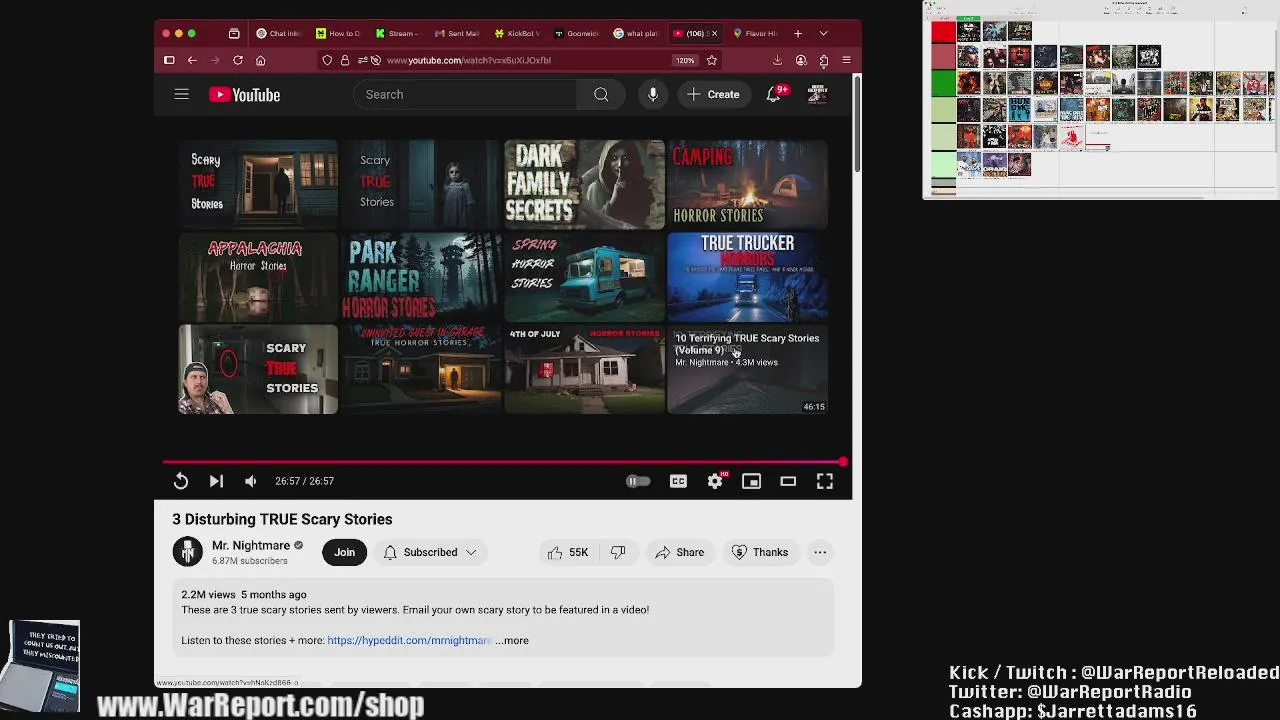Bookmark this page with the star
1280x720 pixels.
[711, 60]
